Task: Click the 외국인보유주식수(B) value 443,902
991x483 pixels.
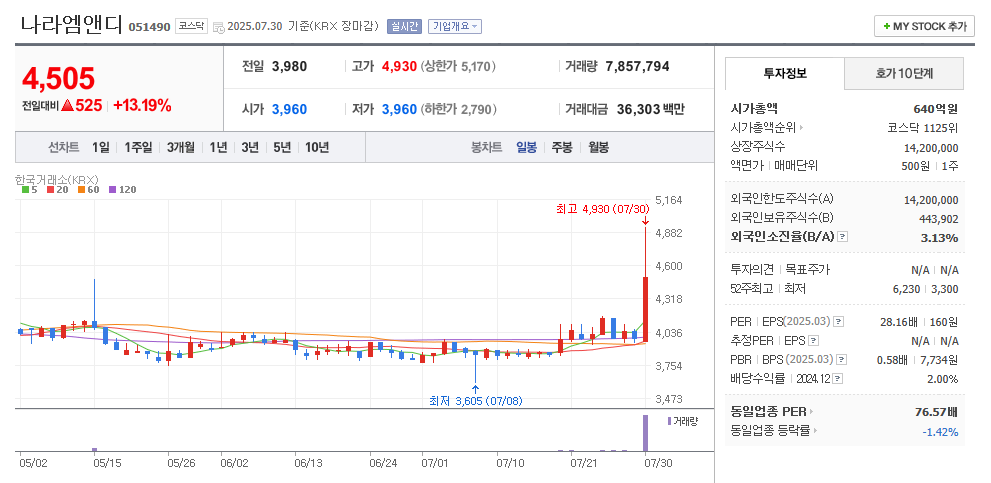Action: point(939,219)
